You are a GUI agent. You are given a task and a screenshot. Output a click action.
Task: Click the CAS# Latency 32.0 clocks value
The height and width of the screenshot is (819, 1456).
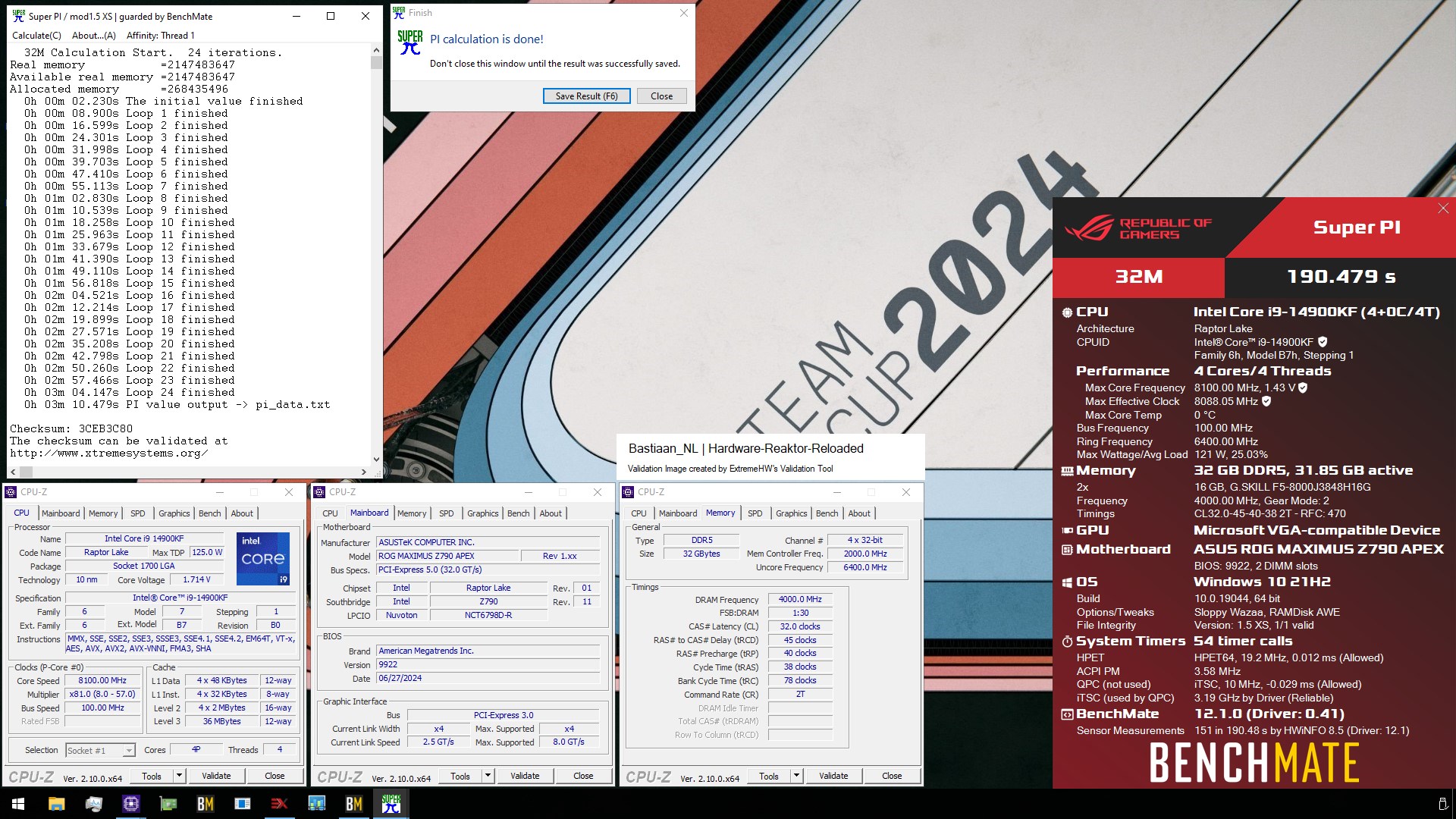coord(801,627)
